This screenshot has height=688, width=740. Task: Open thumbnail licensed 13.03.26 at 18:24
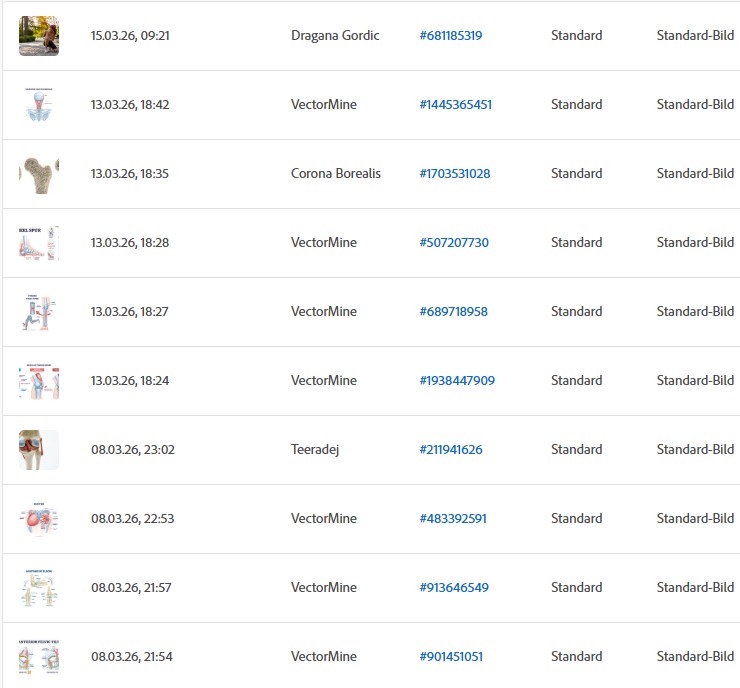click(39, 381)
